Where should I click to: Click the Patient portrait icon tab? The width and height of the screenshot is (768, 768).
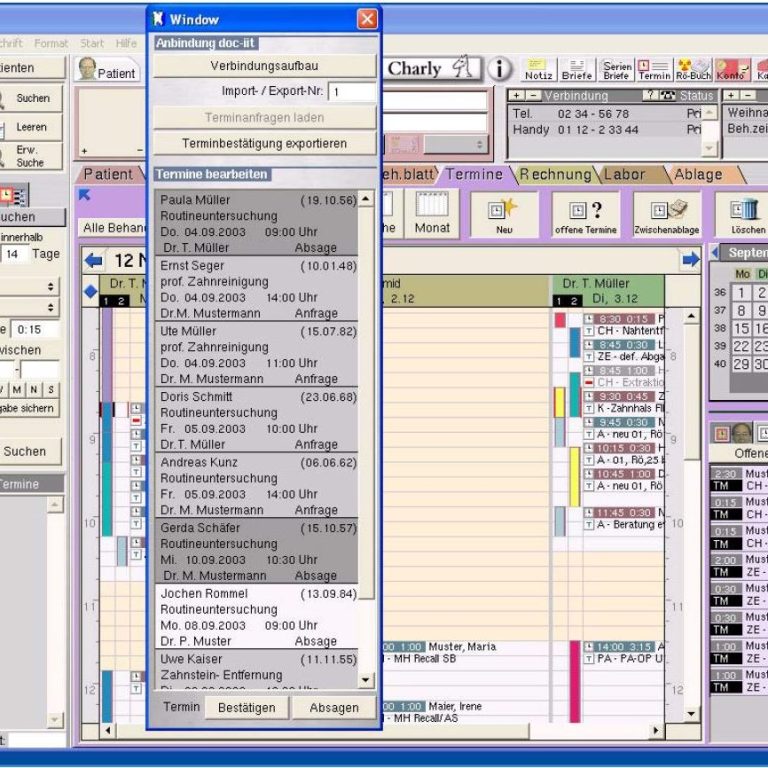pos(107,69)
